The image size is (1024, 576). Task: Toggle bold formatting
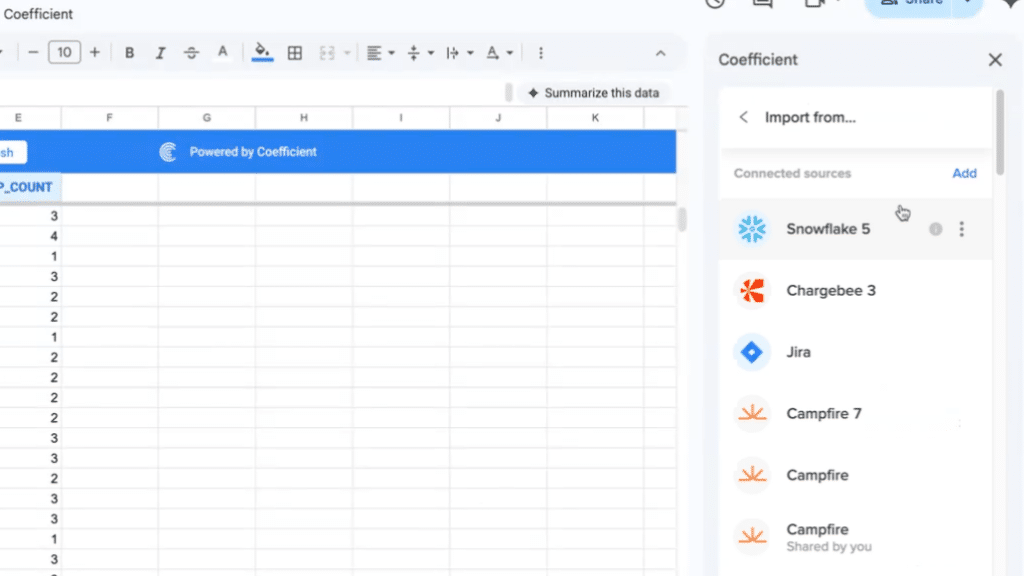129,53
